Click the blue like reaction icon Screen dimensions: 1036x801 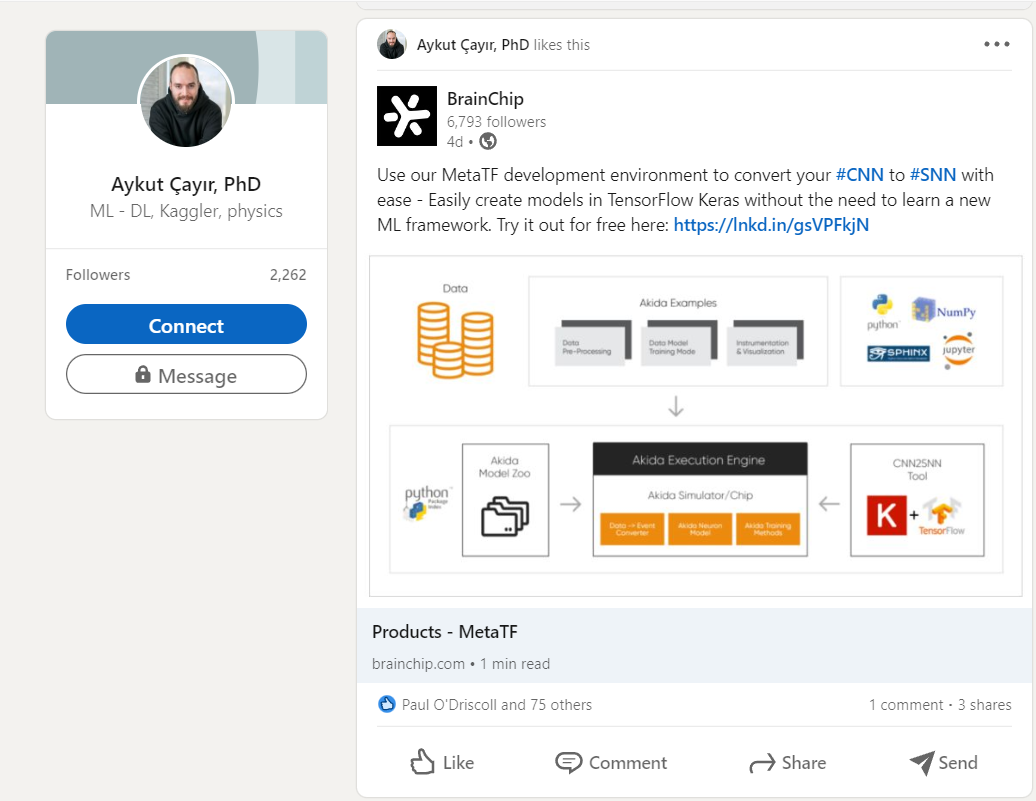tap(387, 705)
